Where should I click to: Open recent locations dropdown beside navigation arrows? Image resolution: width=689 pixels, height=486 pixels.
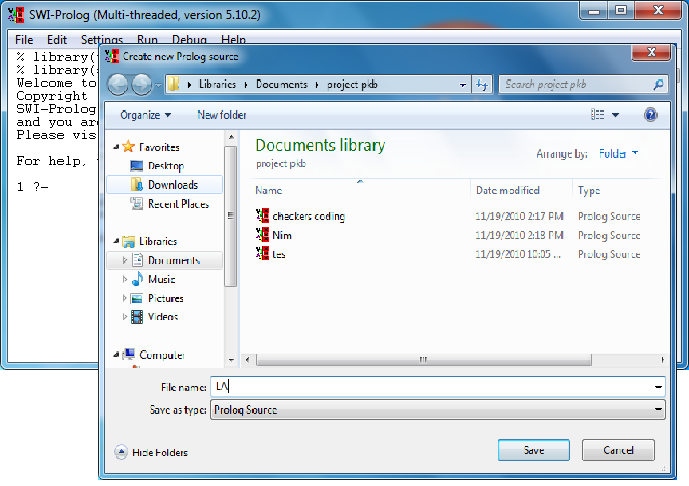point(158,85)
